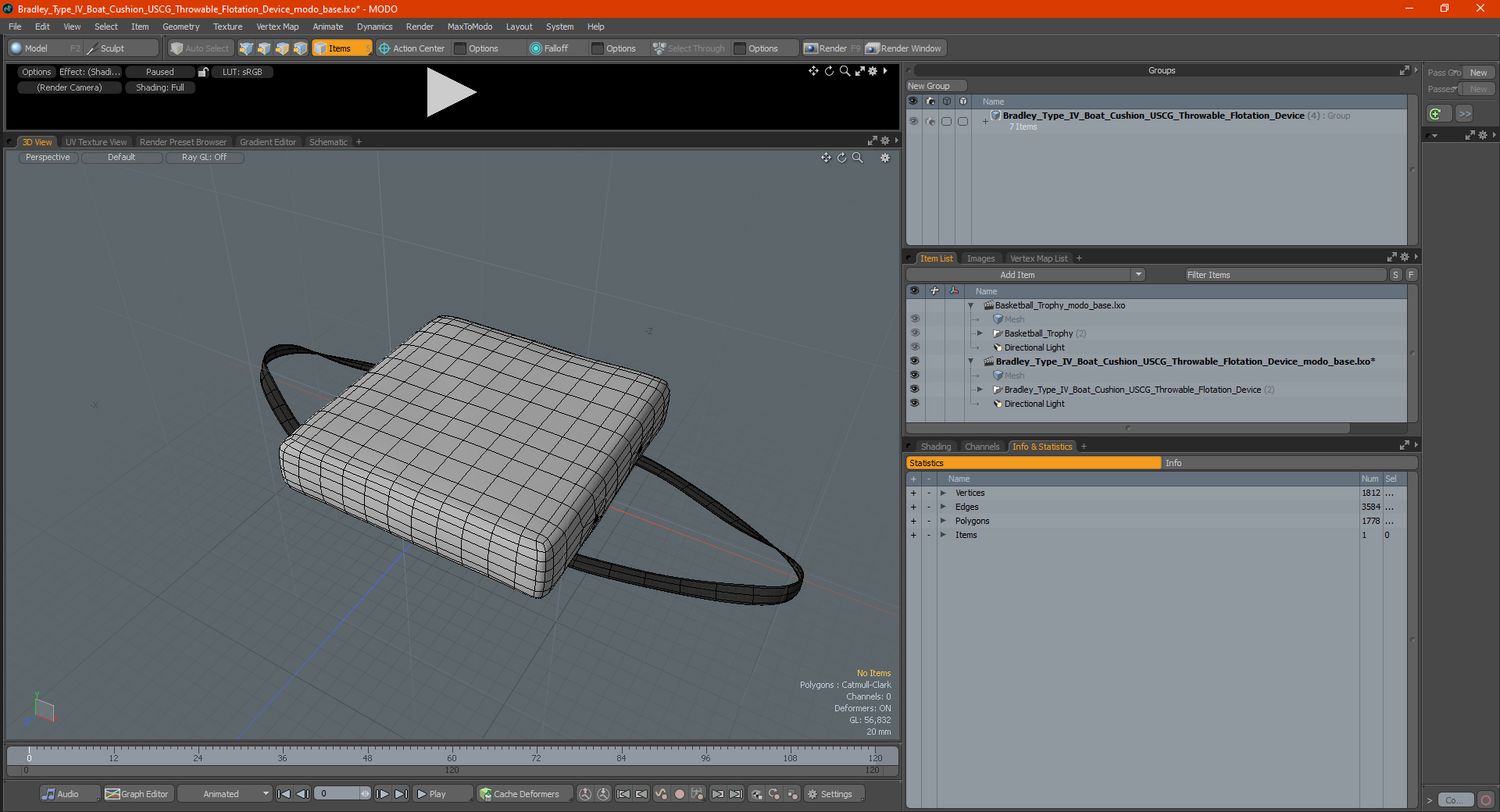Viewport: 1500px width, 812px height.
Task: Toggle visibility of Bradley scene file row
Action: coord(914,361)
